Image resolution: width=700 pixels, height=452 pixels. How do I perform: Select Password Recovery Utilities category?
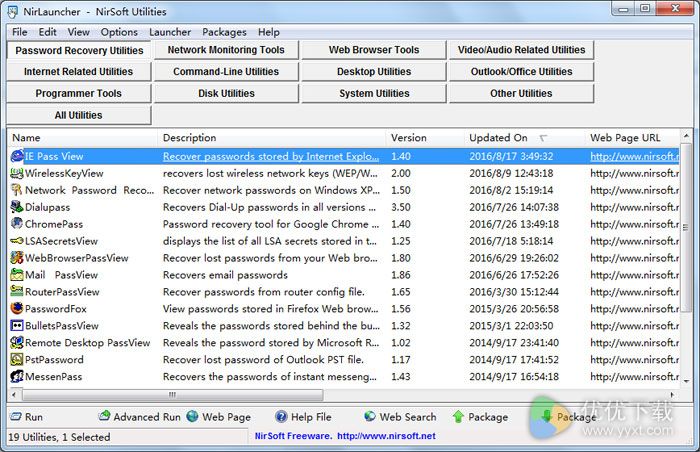coord(79,50)
